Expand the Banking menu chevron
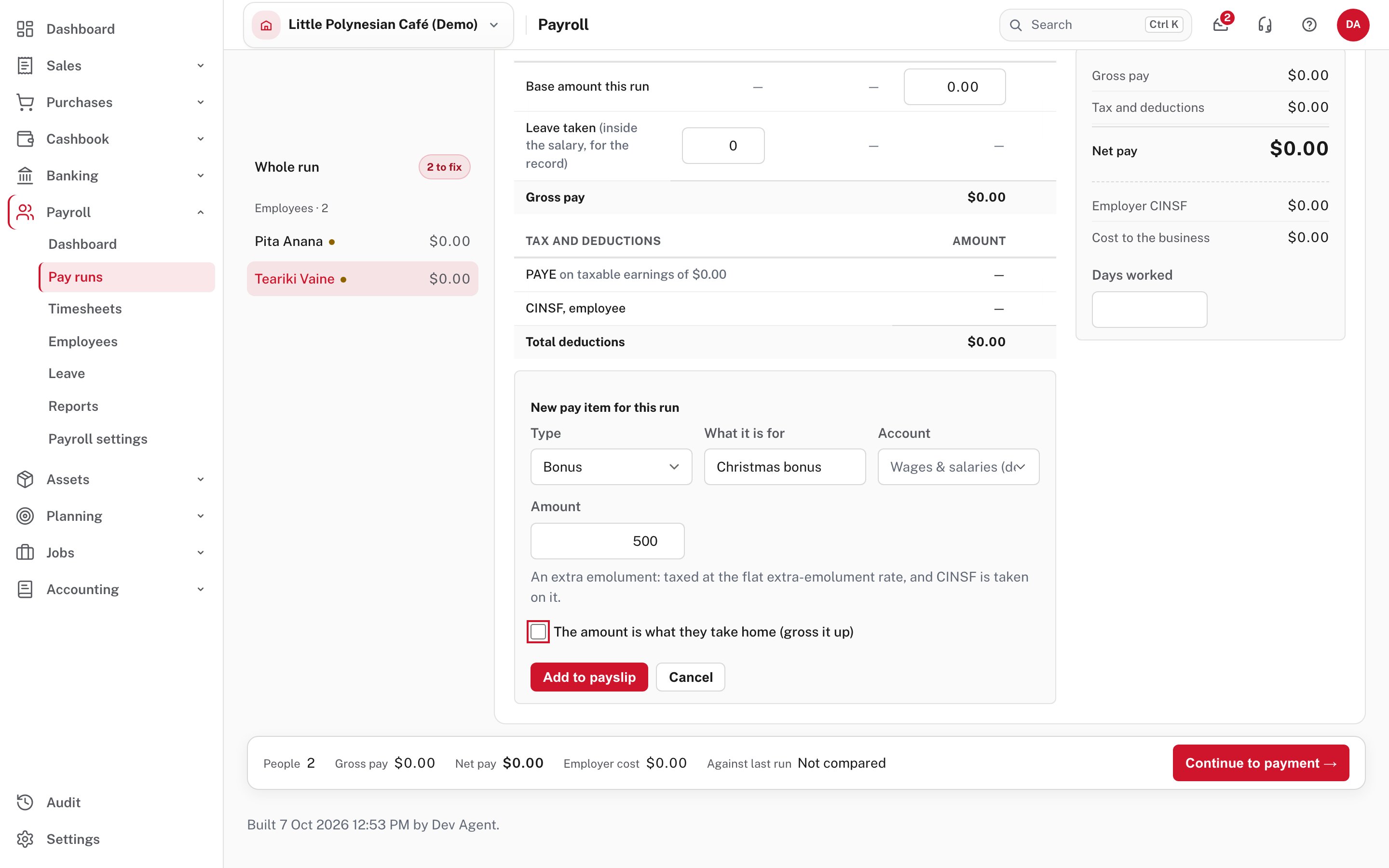Viewport: 1389px width, 868px height. [200, 176]
